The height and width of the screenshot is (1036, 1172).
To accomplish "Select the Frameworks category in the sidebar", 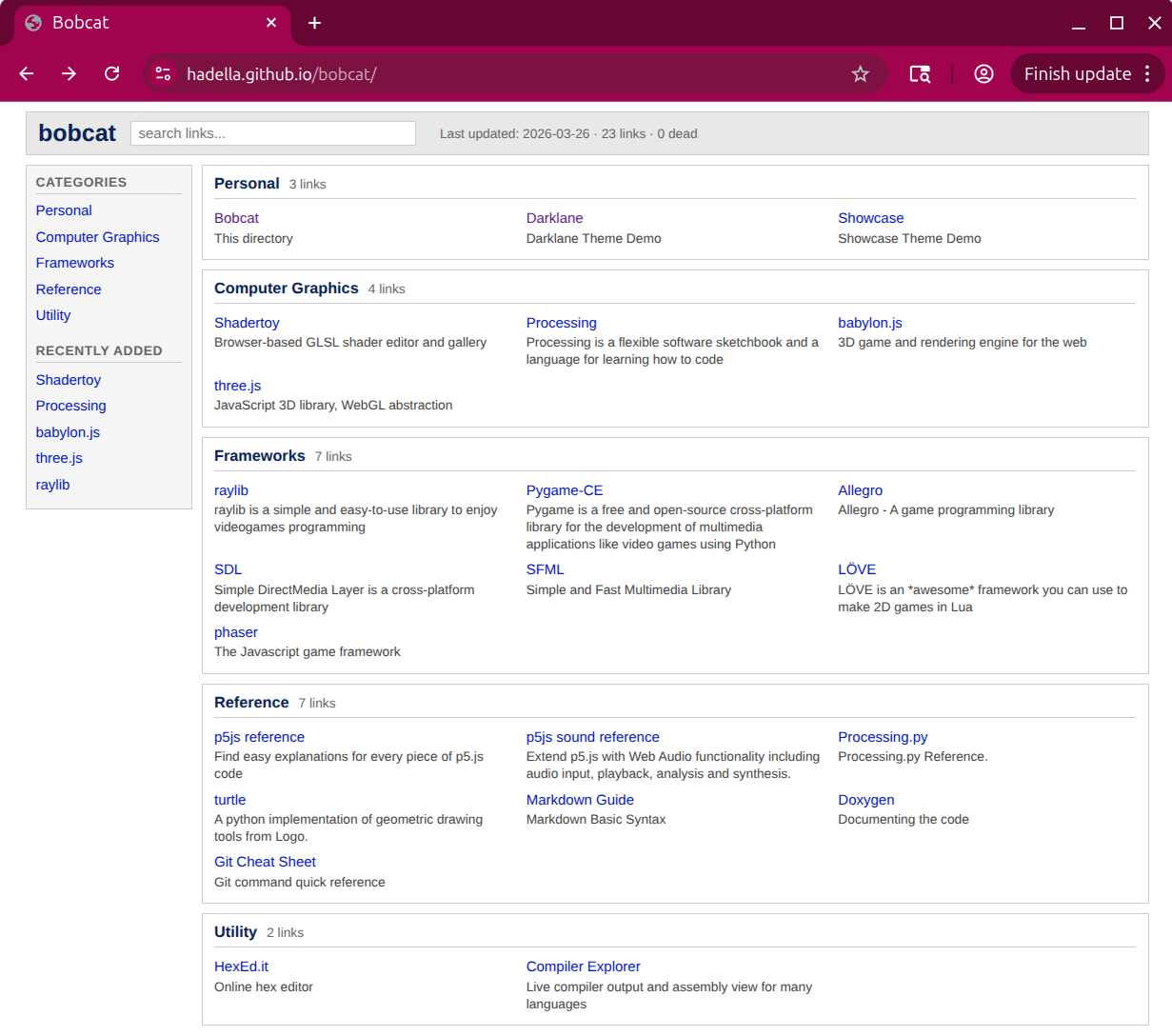I will pyautogui.click(x=74, y=262).
